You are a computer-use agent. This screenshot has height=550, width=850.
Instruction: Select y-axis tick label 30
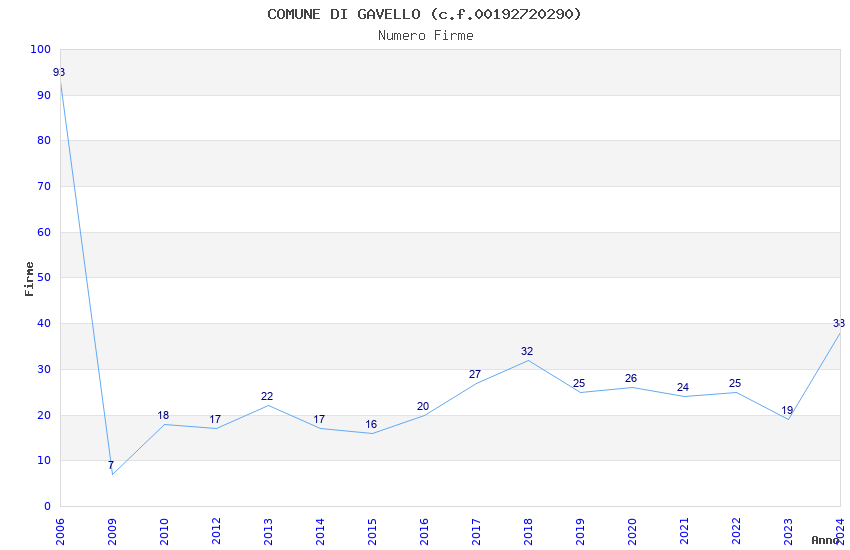[44, 370]
